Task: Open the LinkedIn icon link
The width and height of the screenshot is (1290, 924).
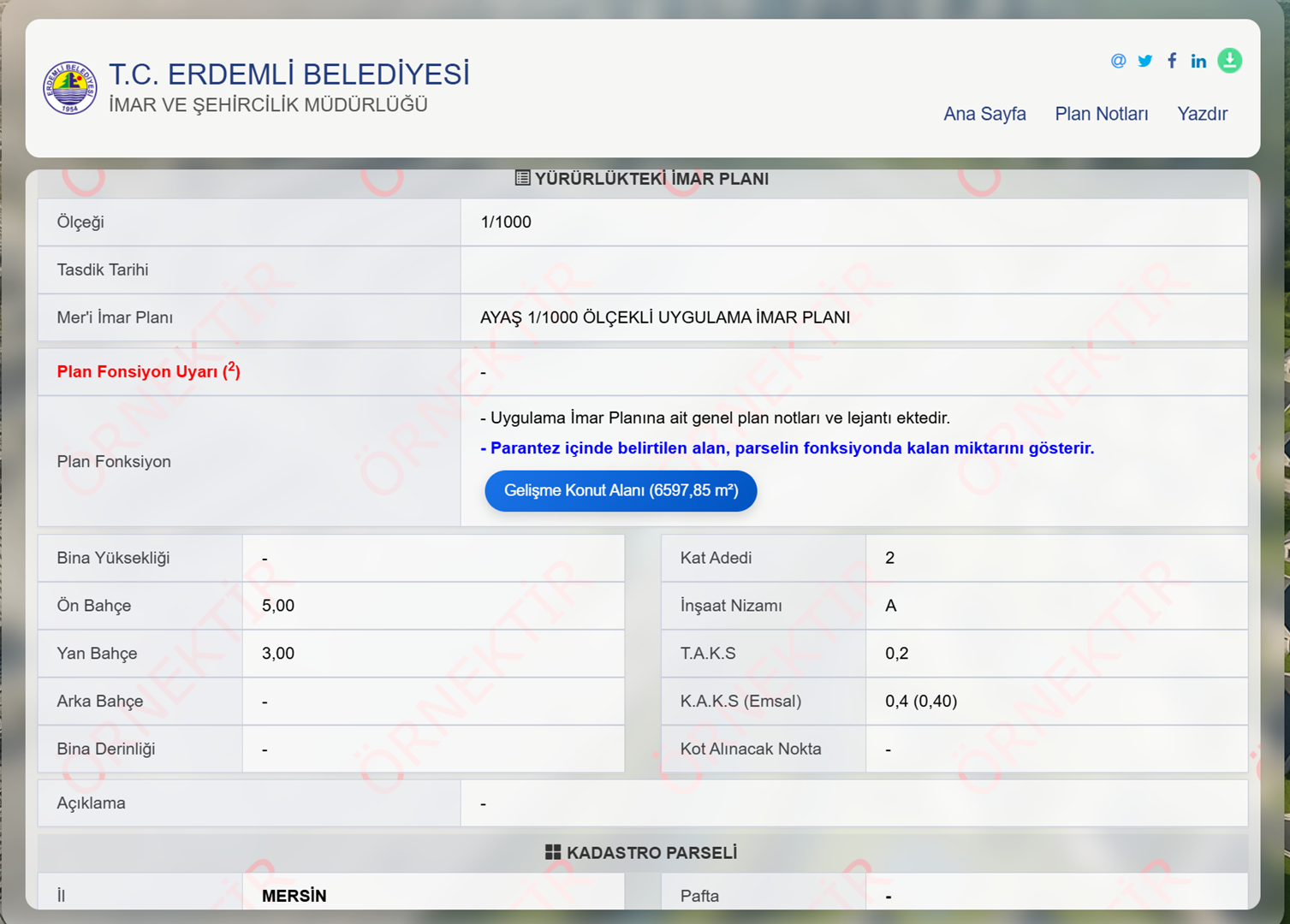Action: click(1198, 61)
